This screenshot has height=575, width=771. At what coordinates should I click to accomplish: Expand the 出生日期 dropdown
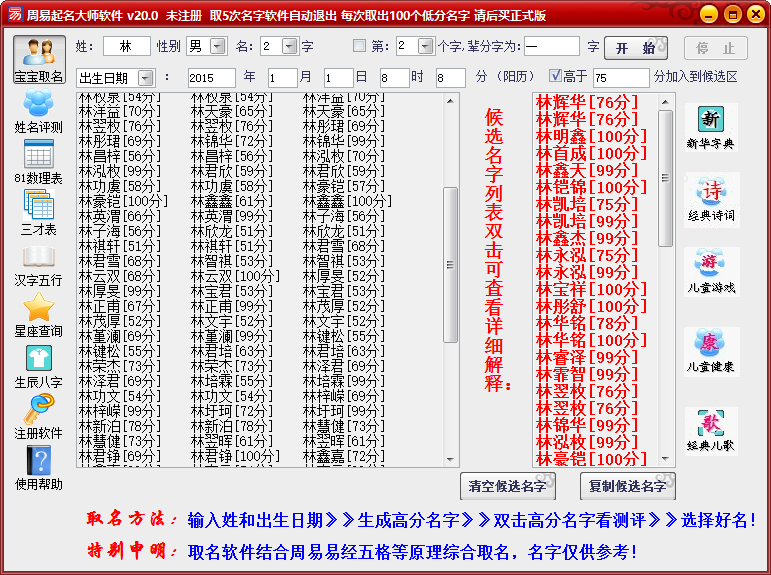144,78
